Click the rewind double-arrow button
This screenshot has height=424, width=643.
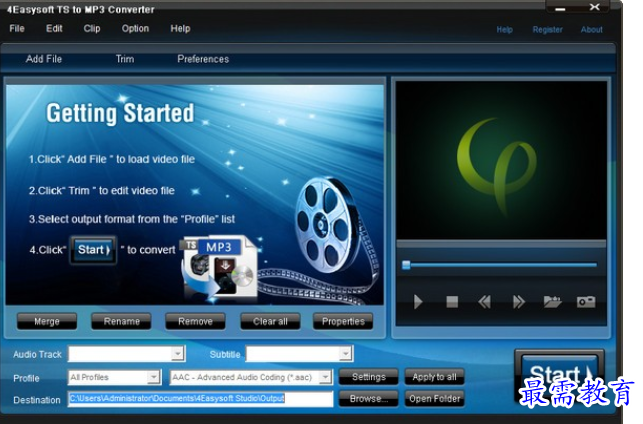484,302
